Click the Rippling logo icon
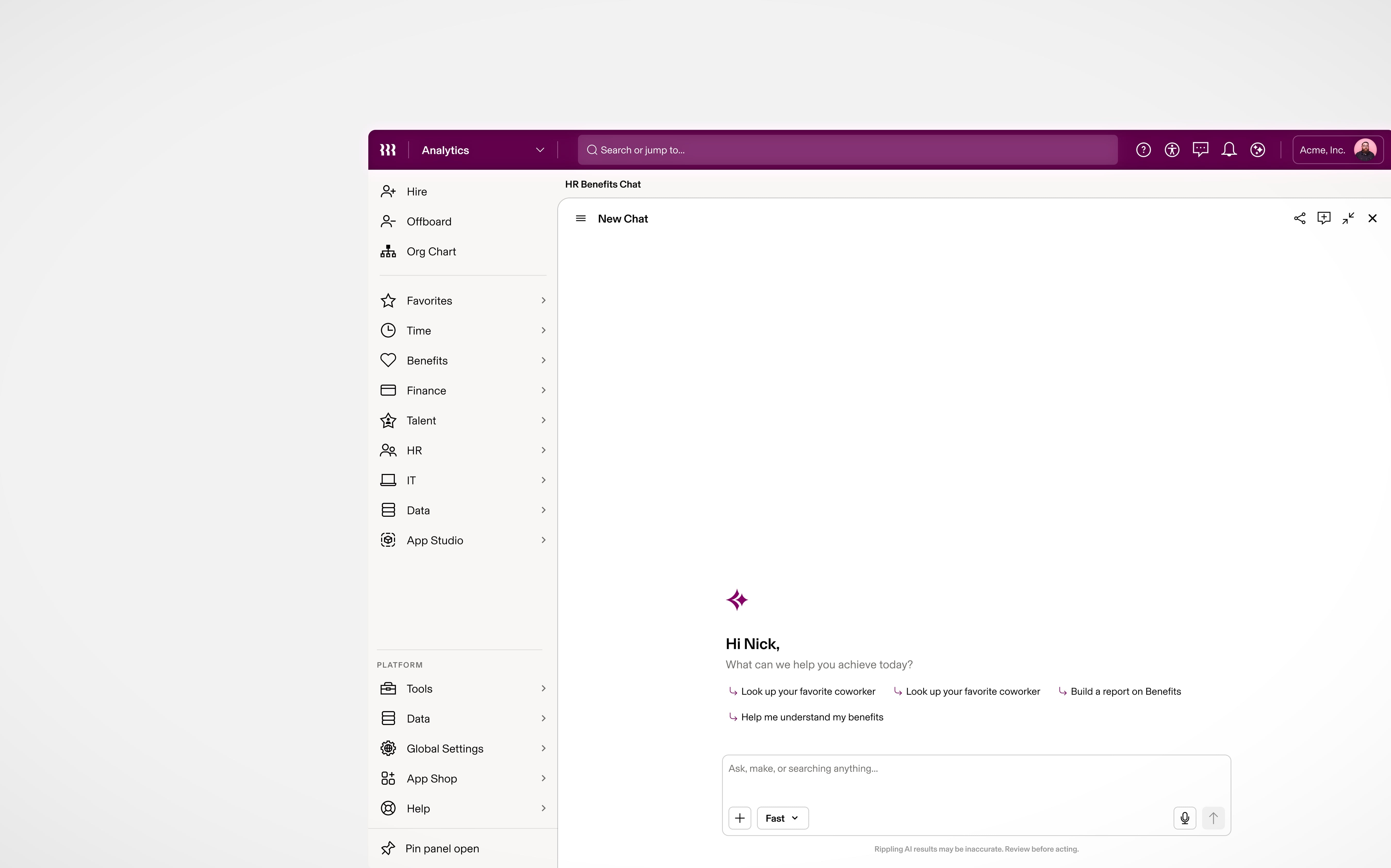The height and width of the screenshot is (868, 1391). tap(388, 150)
